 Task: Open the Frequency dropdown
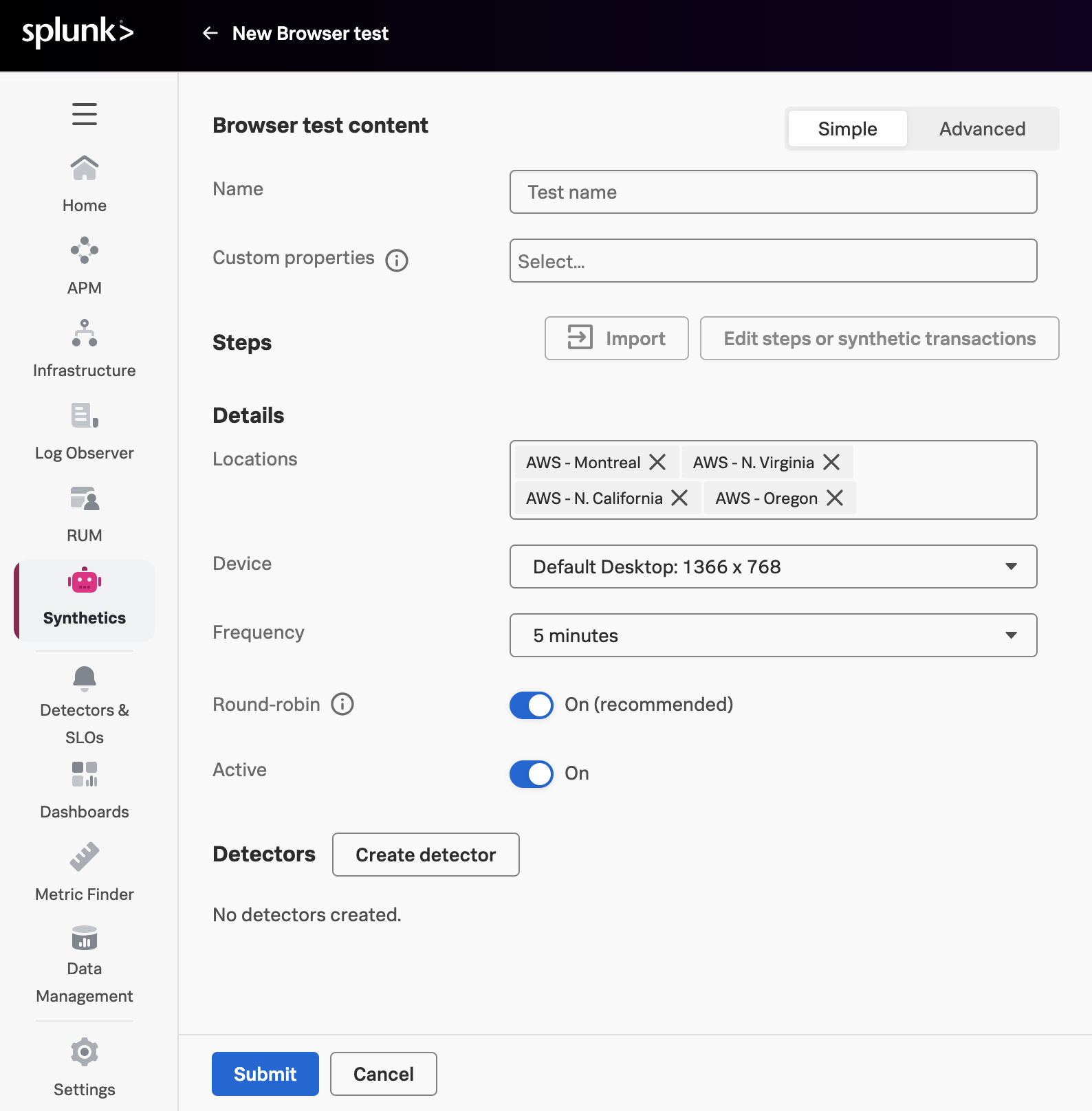coord(773,635)
